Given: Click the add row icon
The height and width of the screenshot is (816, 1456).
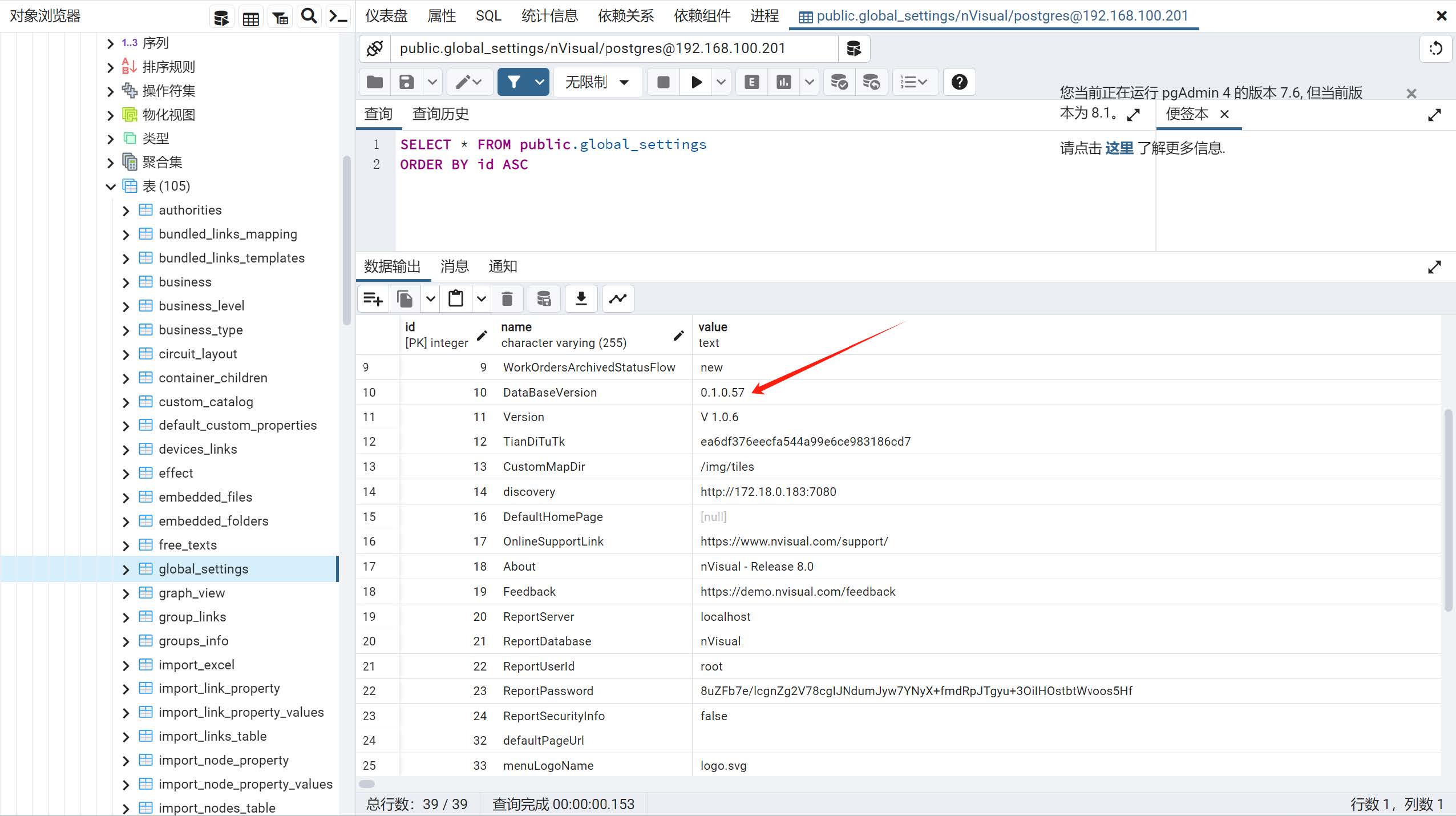Looking at the screenshot, I should pos(373,298).
